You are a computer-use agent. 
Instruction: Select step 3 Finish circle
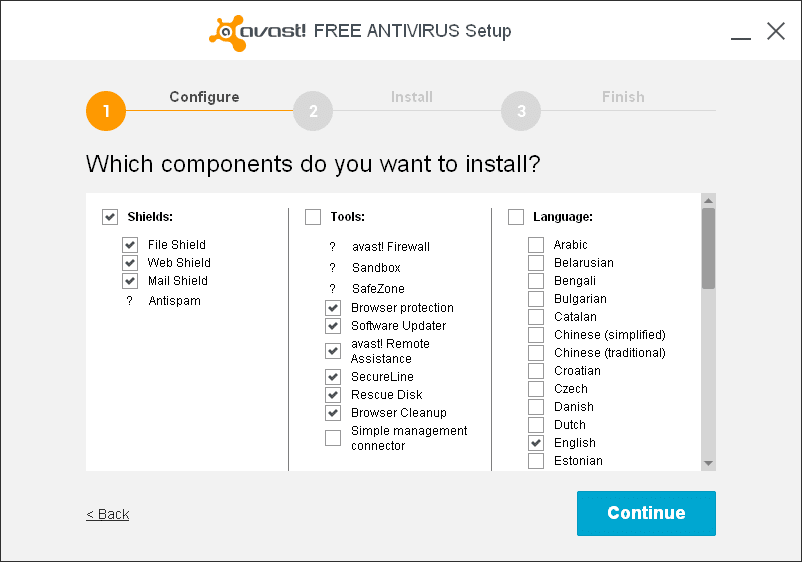[x=521, y=111]
